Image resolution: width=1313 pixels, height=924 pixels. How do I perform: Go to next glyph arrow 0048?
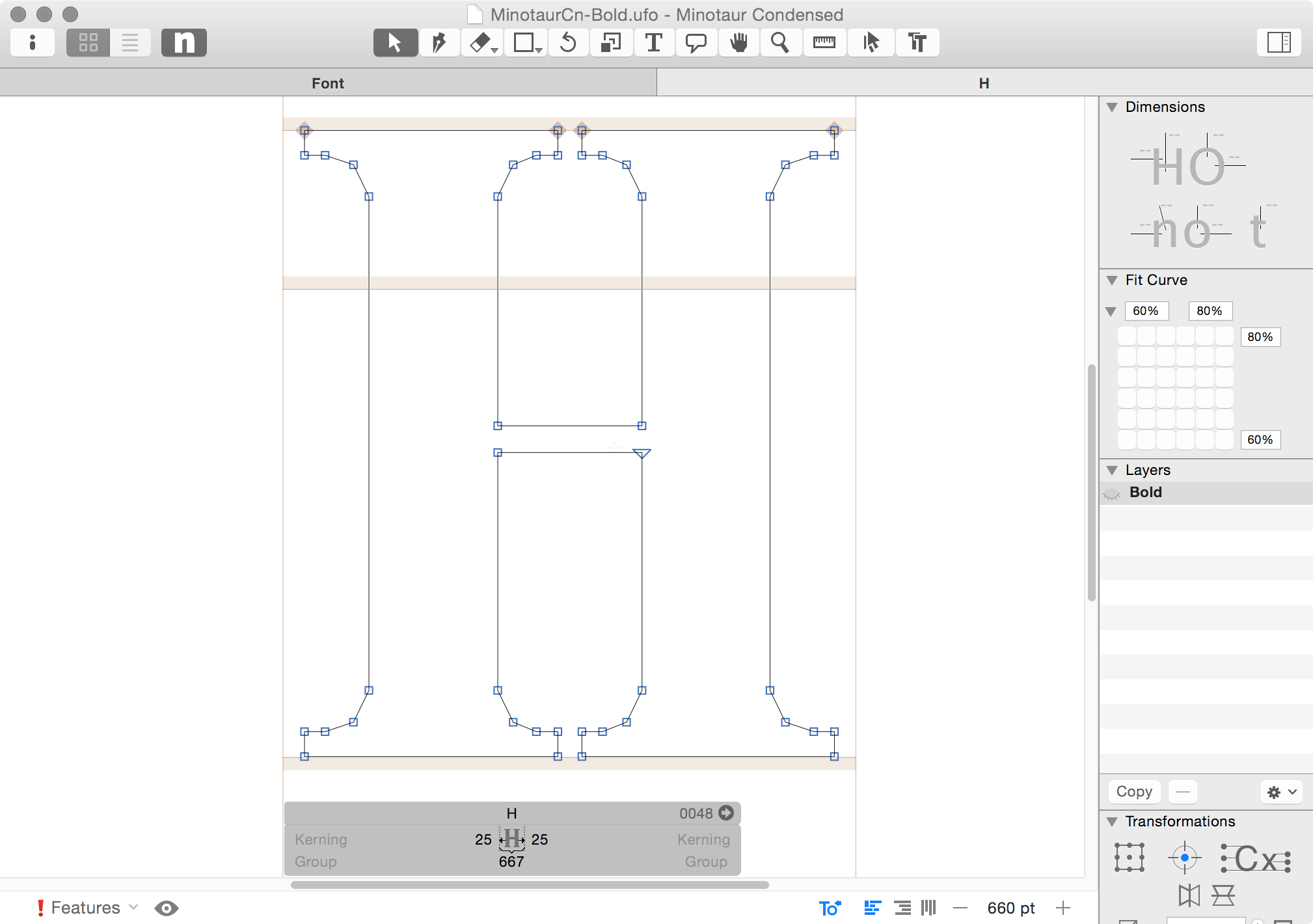(726, 813)
